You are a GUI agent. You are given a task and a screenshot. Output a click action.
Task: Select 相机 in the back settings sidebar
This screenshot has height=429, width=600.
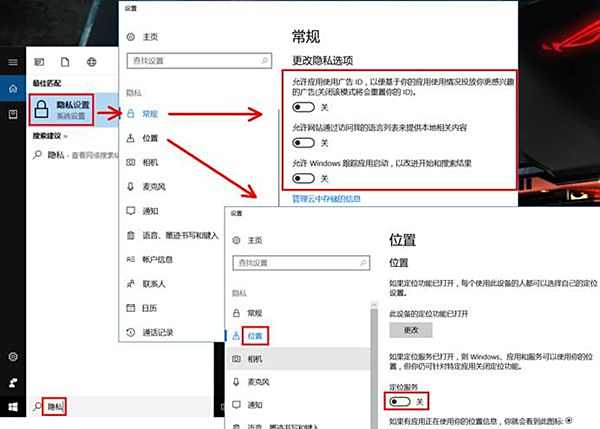pyautogui.click(x=150, y=162)
